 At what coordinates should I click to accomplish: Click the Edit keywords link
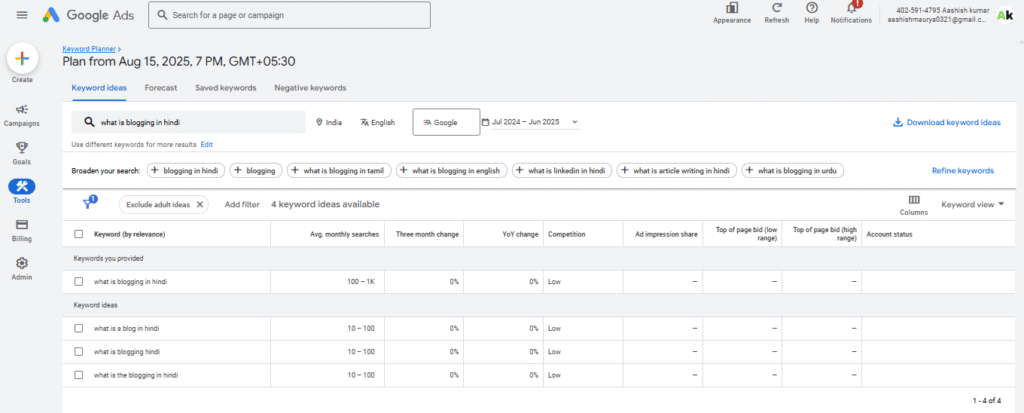pos(206,144)
